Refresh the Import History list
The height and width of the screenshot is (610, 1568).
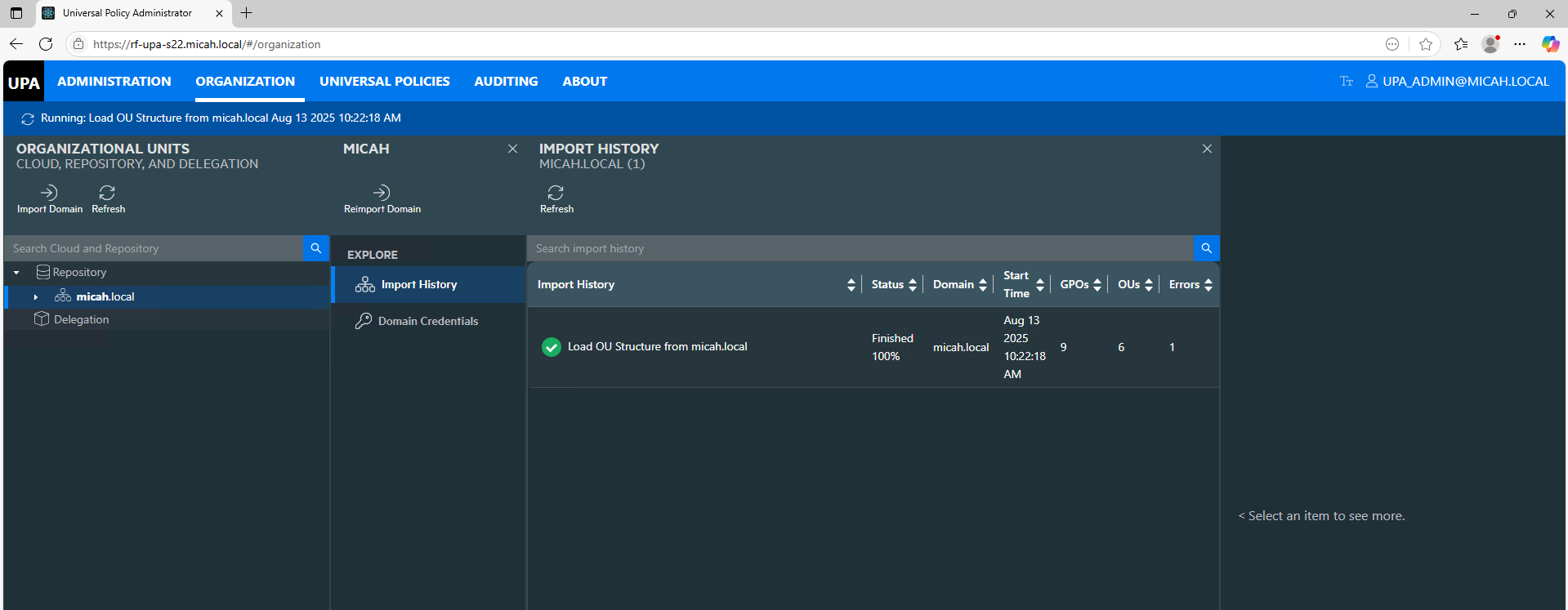[556, 194]
